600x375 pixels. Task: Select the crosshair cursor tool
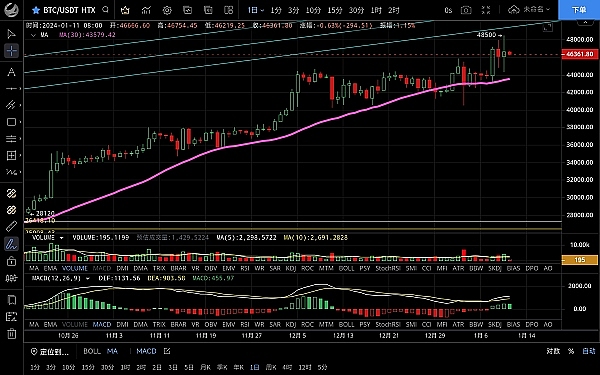[11, 51]
